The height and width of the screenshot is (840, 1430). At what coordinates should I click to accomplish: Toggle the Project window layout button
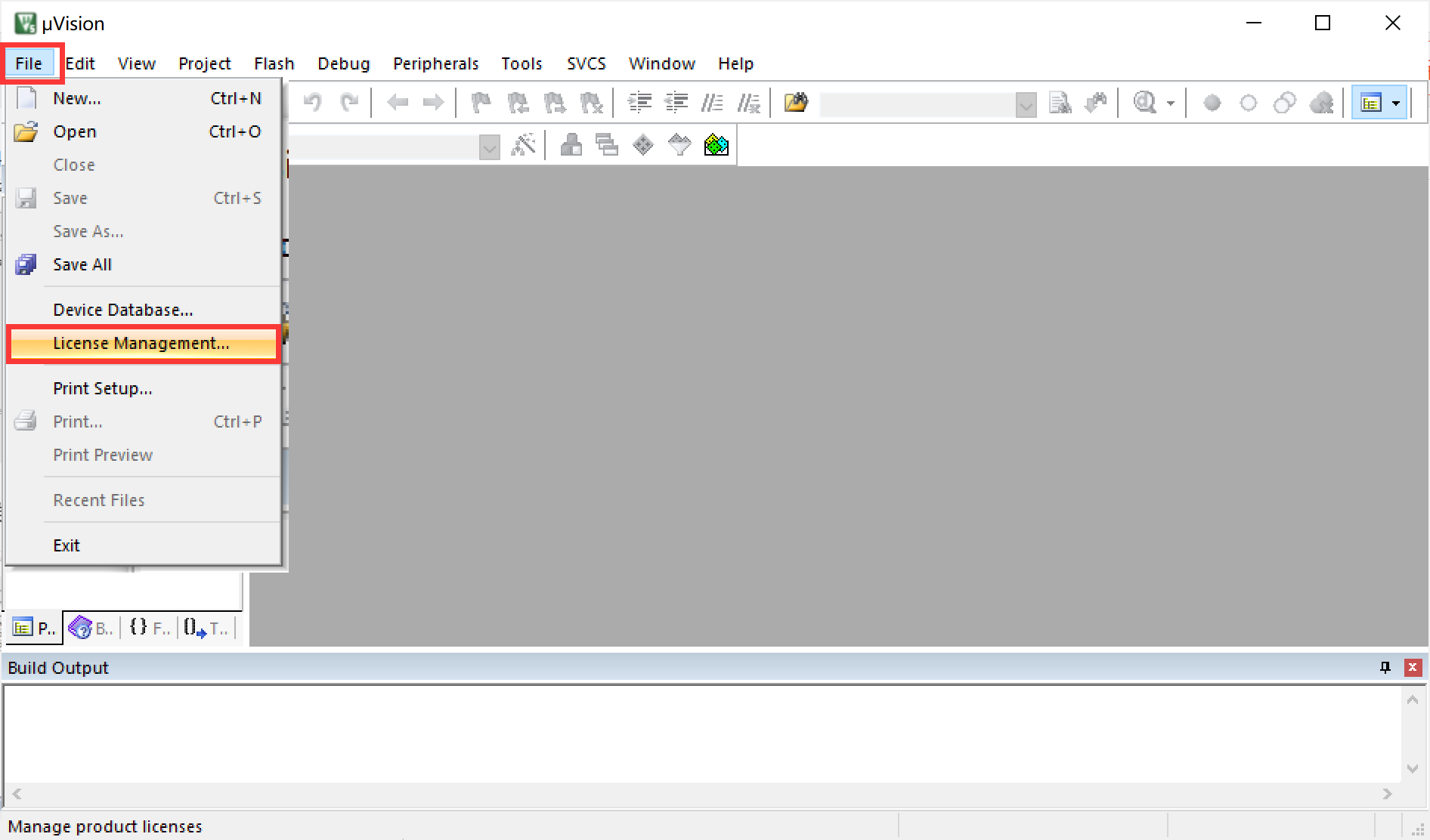pos(1371,103)
